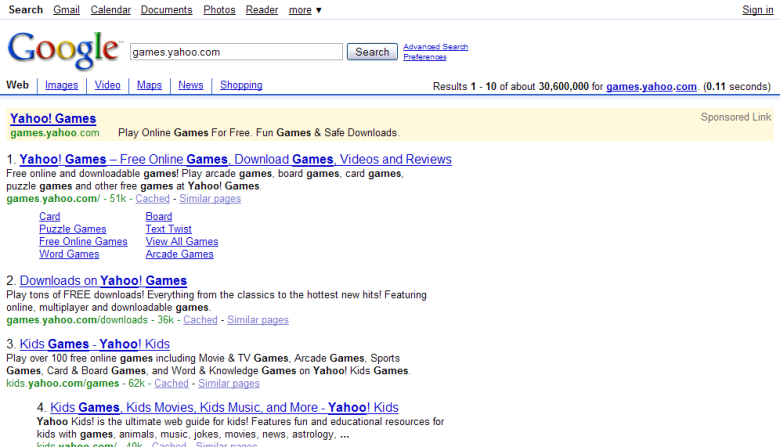Click the Sign in link
The height and width of the screenshot is (447, 780).
(758, 10)
